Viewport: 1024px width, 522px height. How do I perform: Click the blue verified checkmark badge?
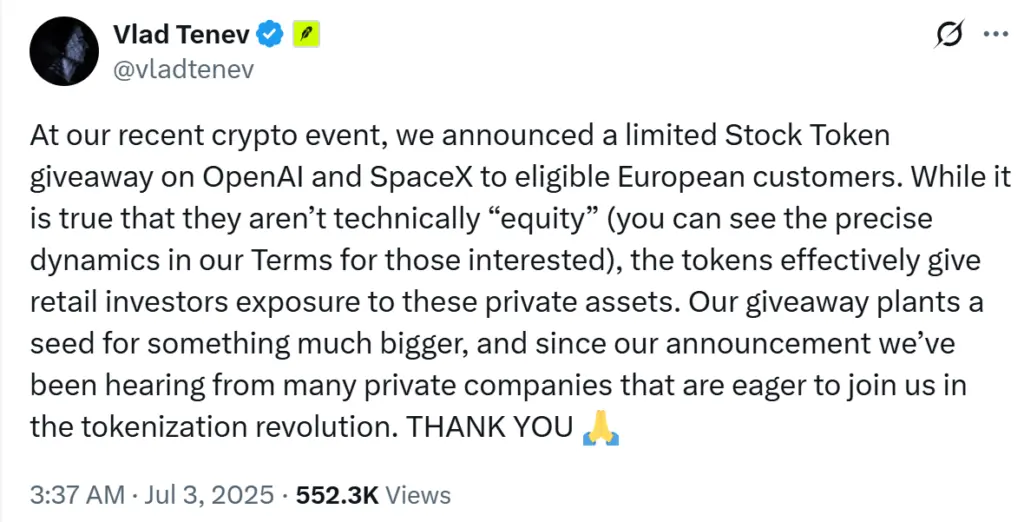click(268, 35)
